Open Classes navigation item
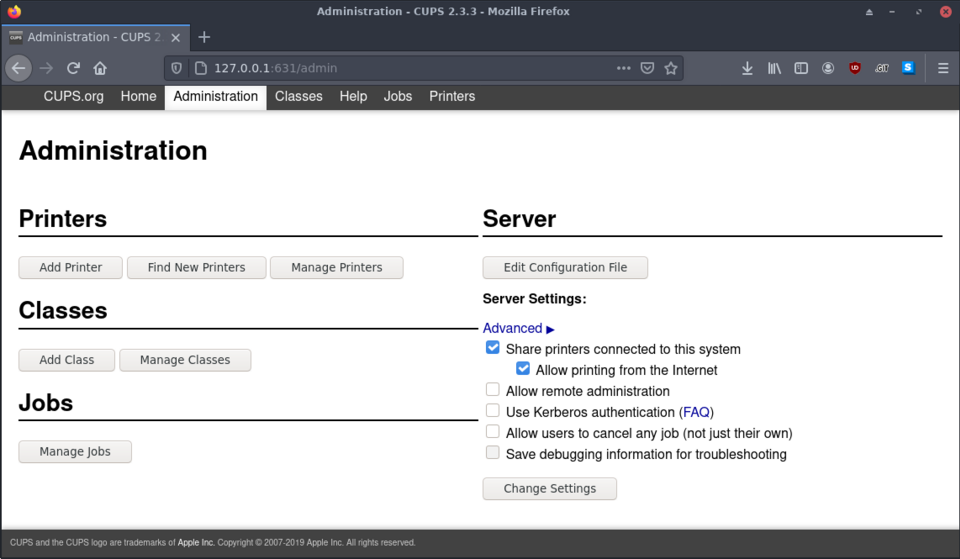 299,96
